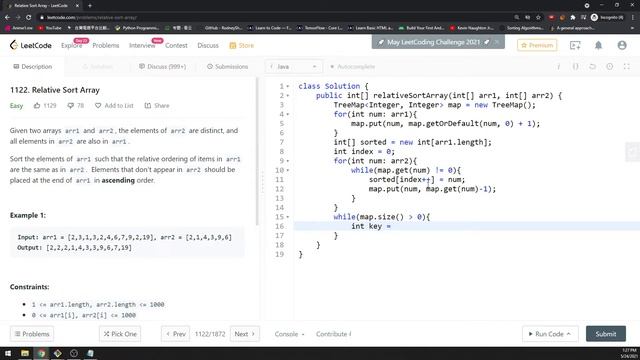
Task: Open the Interview menu
Action: pos(142,45)
